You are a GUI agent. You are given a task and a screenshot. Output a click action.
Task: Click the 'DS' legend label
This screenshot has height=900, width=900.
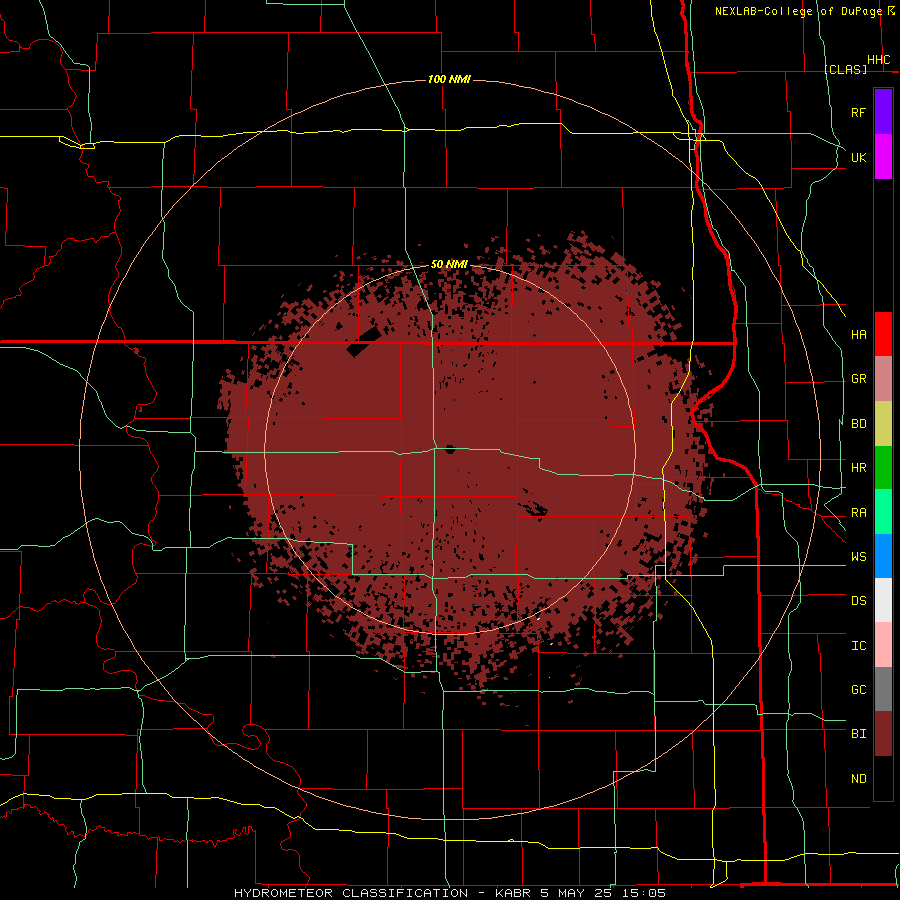click(x=858, y=601)
